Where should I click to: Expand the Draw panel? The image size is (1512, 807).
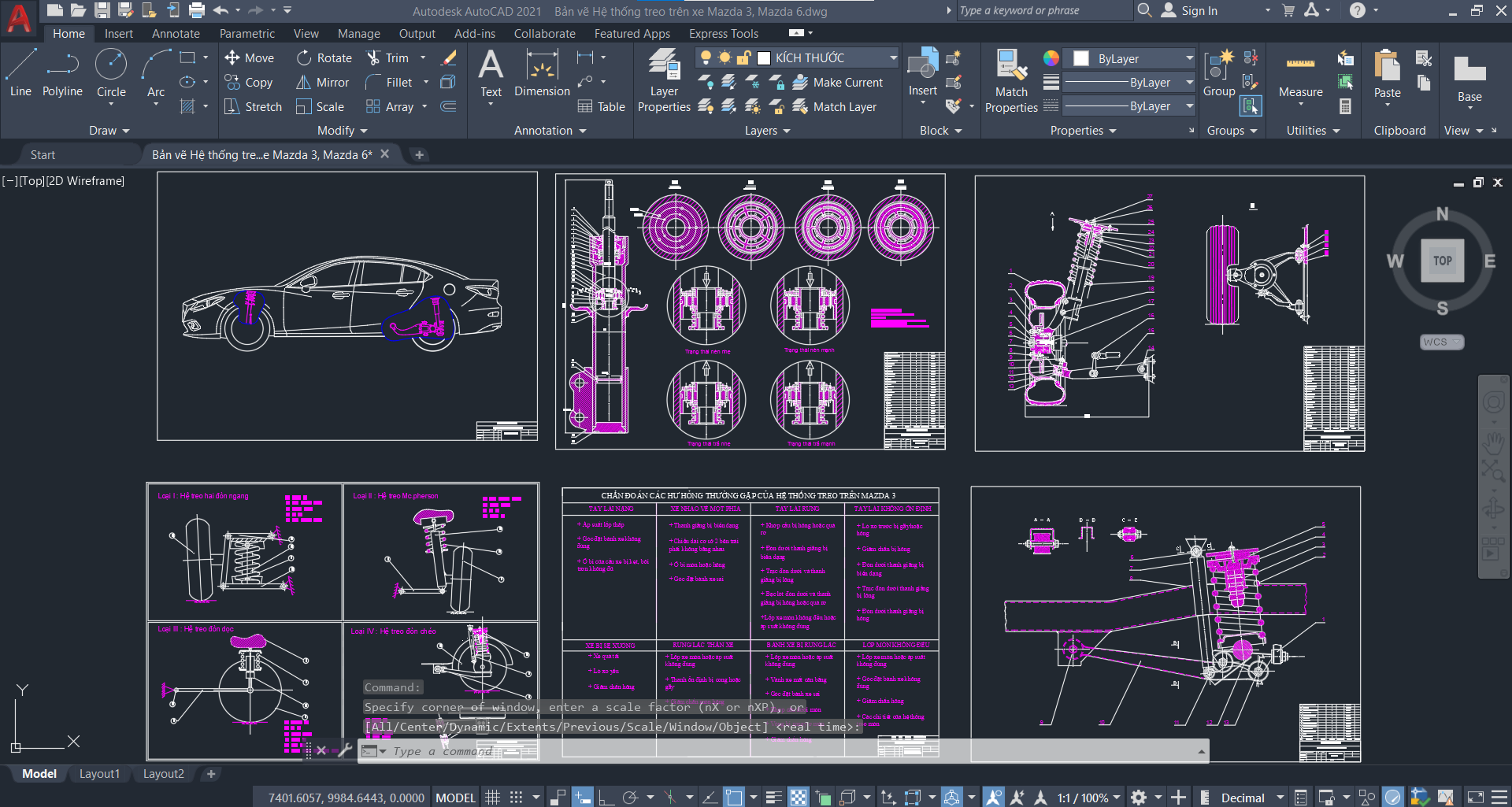tap(109, 131)
